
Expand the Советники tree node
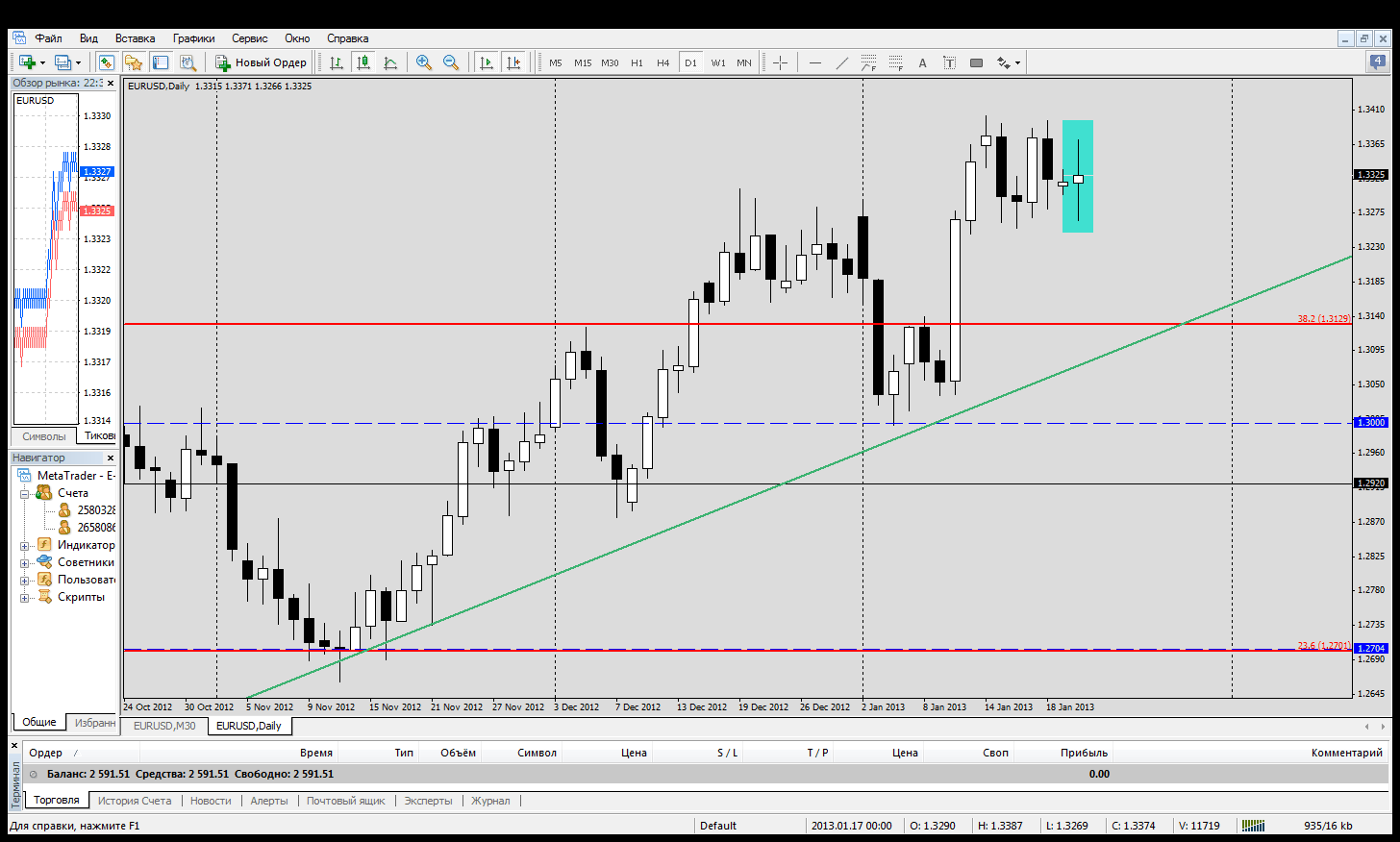25,562
